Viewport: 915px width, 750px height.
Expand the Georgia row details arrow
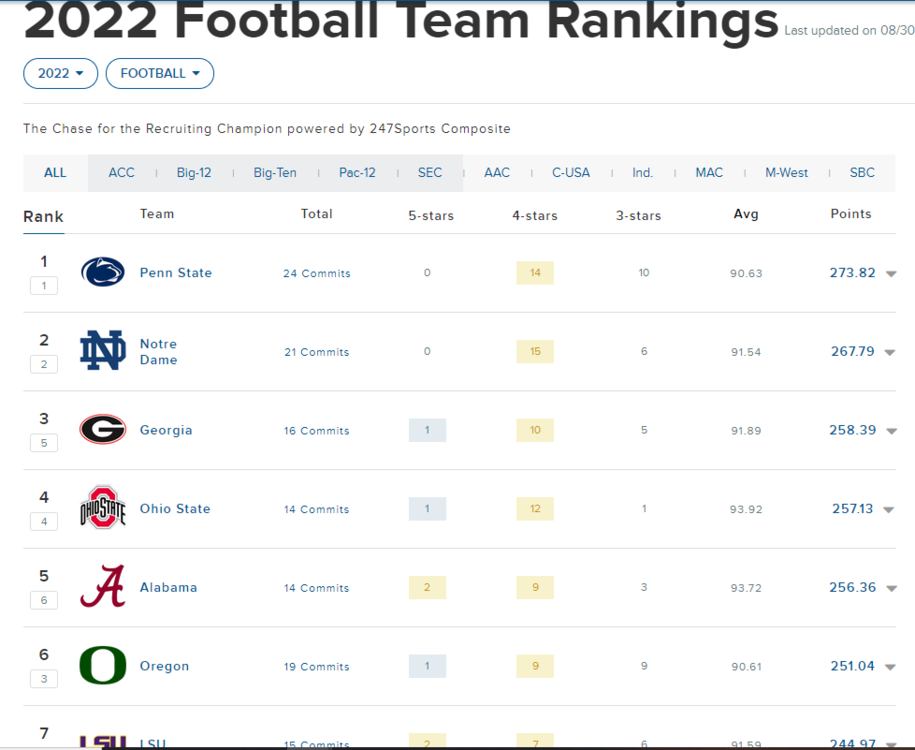click(891, 431)
